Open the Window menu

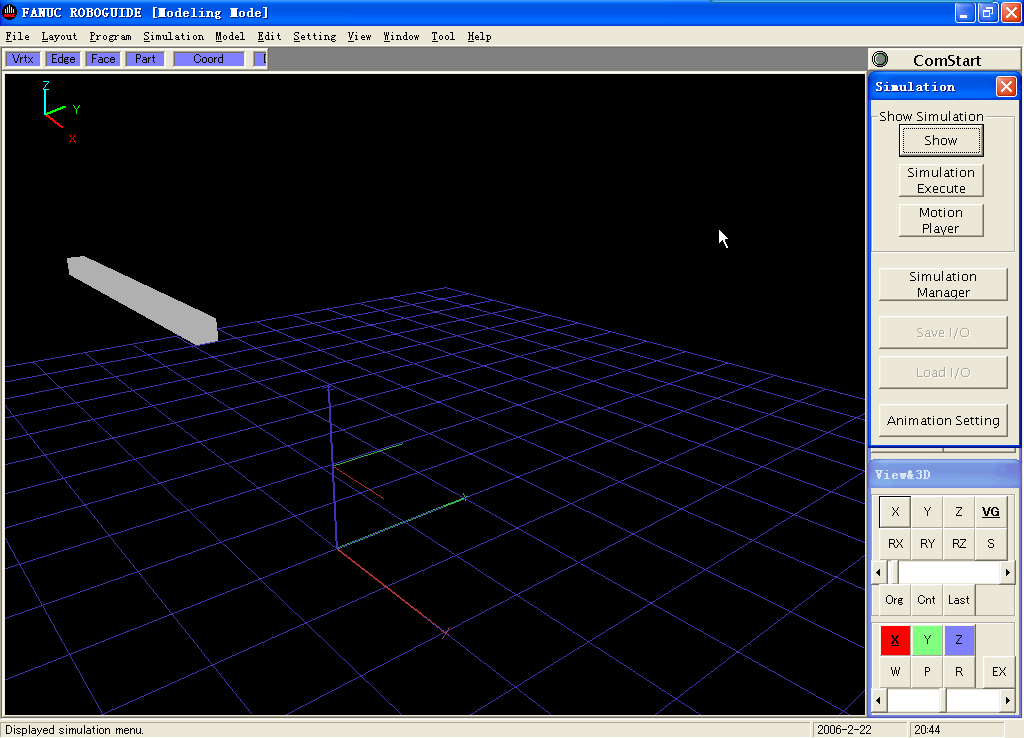coord(402,37)
